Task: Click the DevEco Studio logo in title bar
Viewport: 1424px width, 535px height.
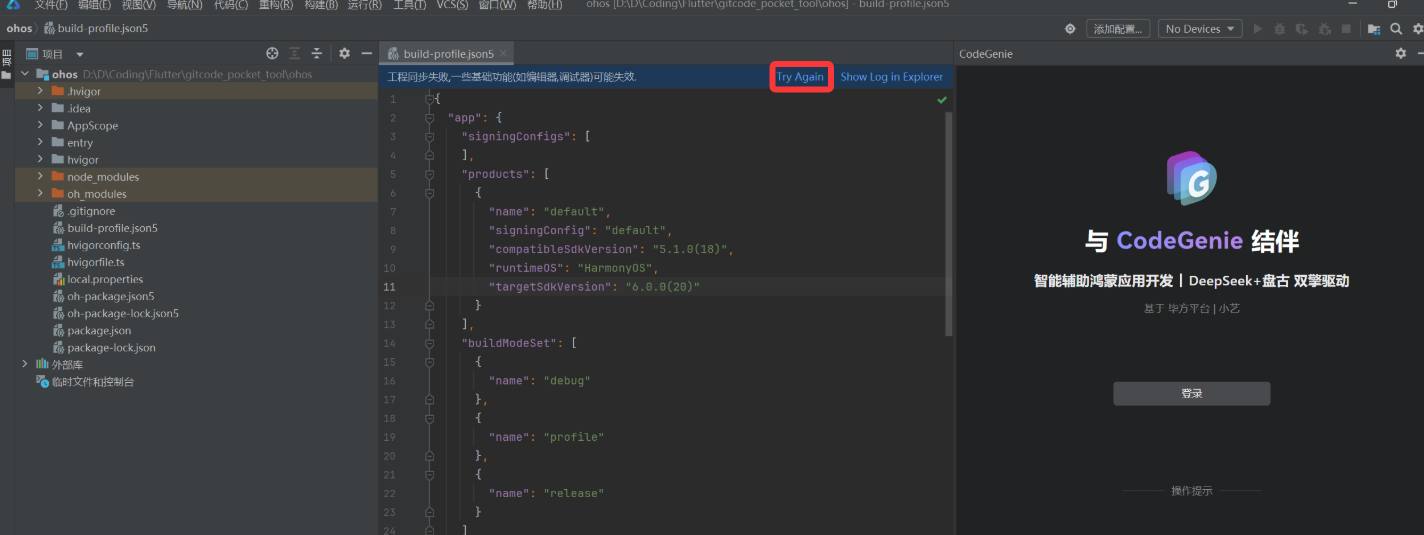Action: click(x=15, y=5)
